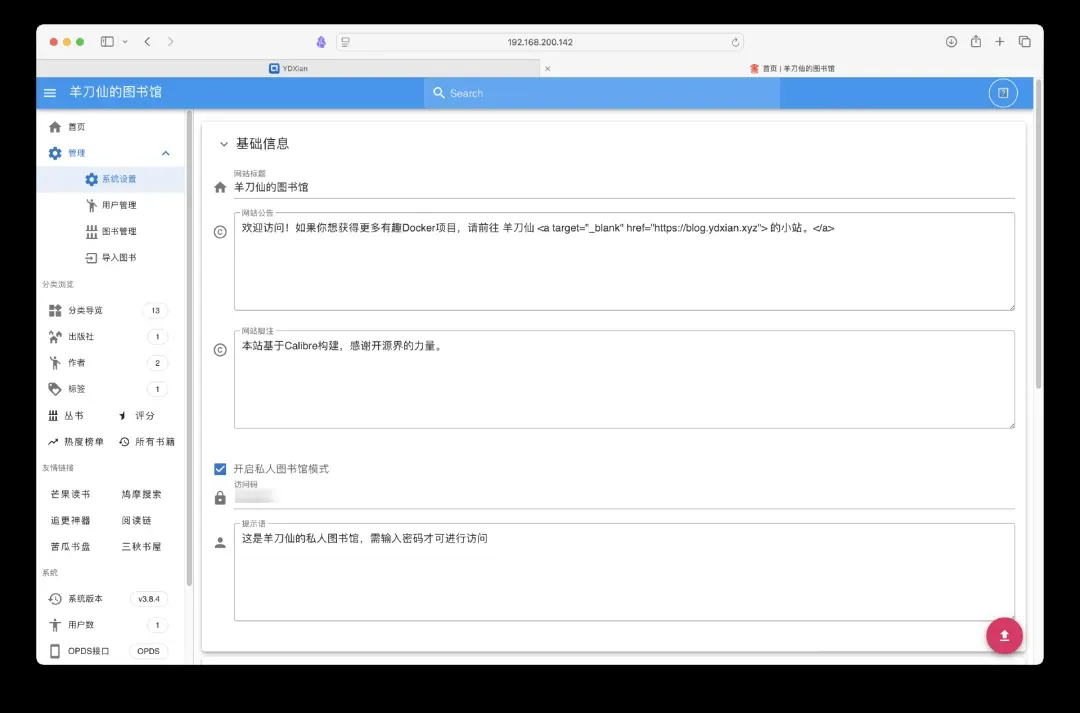Collapse the 管理 sidebar group
Viewport: 1080px width, 713px height.
(x=166, y=153)
